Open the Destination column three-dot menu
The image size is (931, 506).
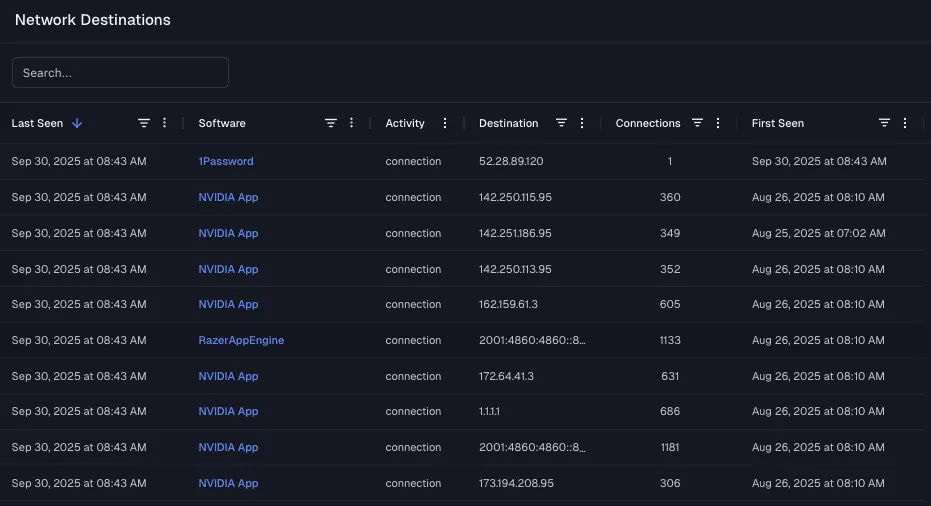[581, 123]
